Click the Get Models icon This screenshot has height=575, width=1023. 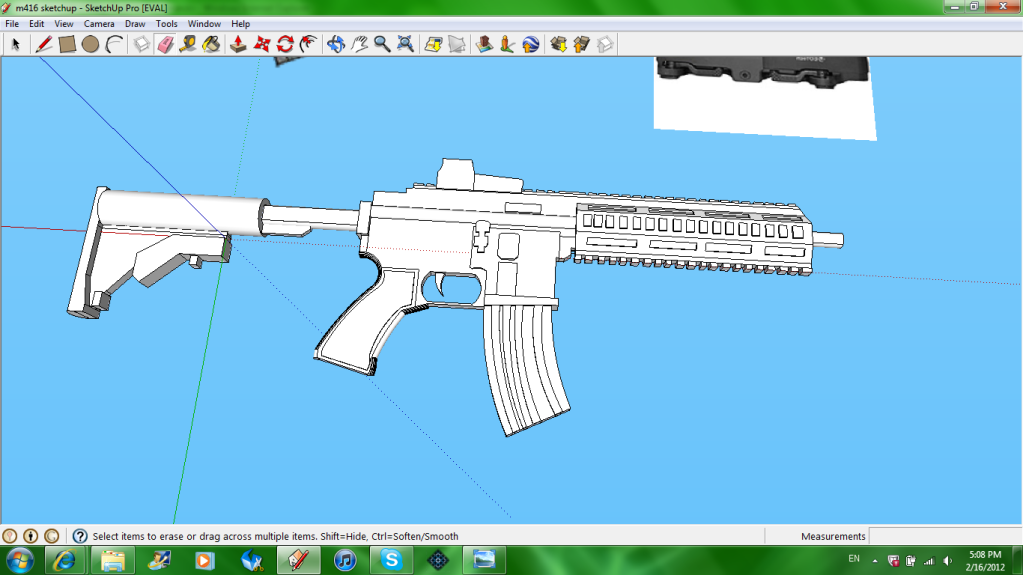(558, 44)
